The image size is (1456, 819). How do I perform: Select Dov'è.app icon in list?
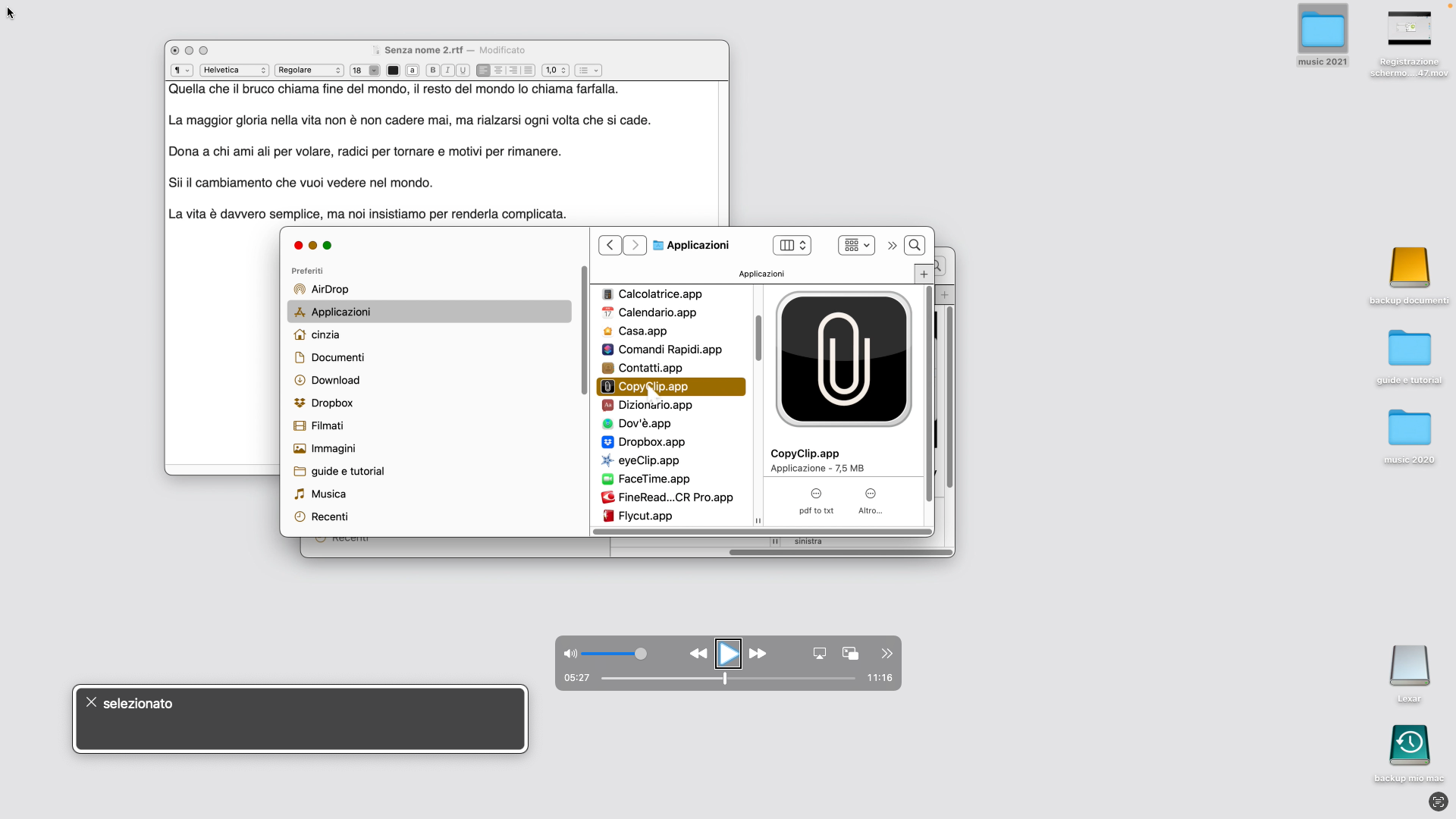pyautogui.click(x=607, y=424)
